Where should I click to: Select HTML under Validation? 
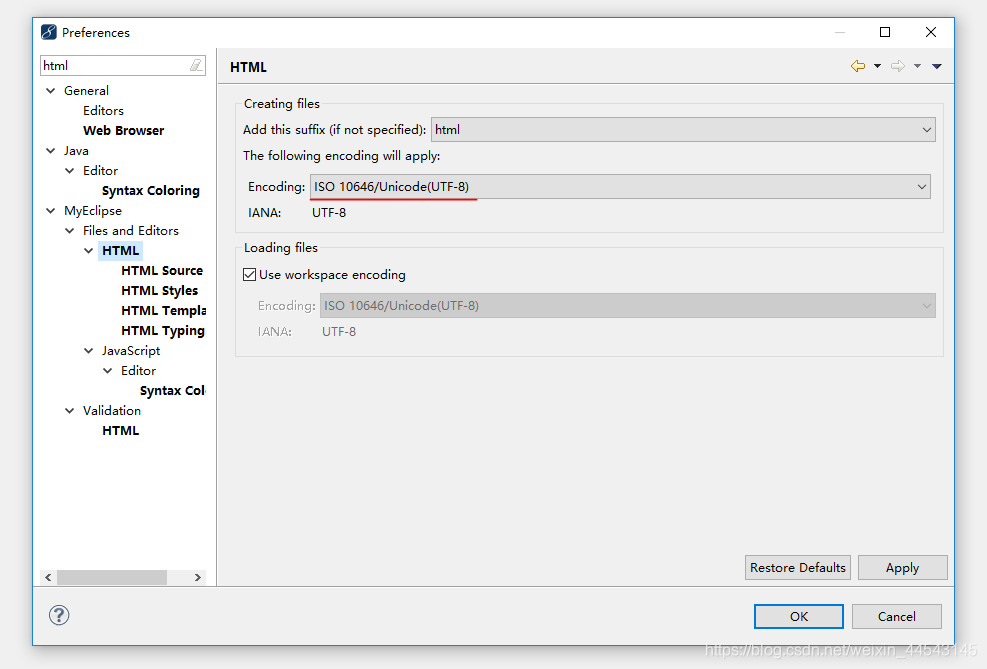pyautogui.click(x=120, y=430)
